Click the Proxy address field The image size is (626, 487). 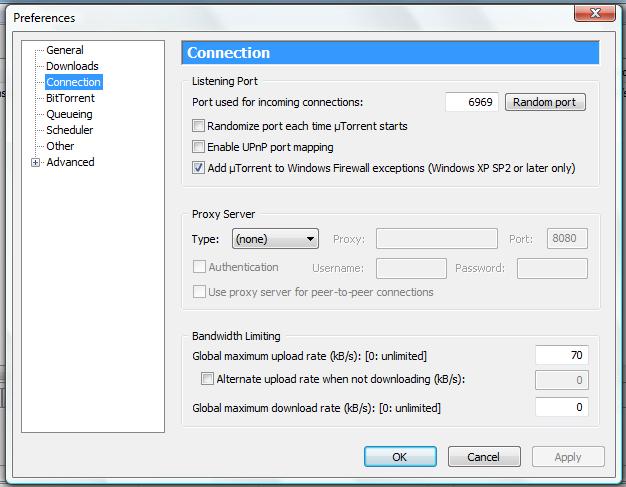(x=437, y=239)
